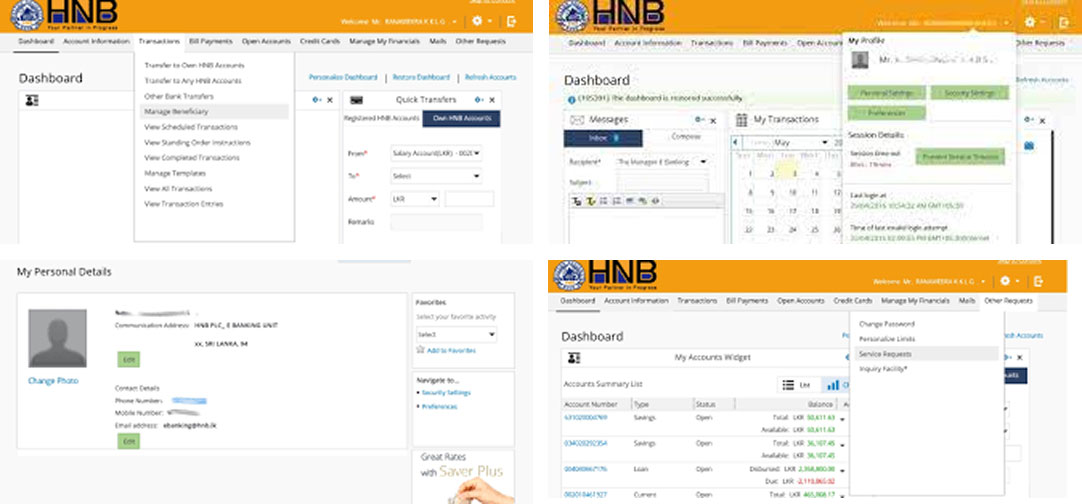
Task: Open LKR currency dropdown in Quick Transfers
Action: (x=415, y=199)
